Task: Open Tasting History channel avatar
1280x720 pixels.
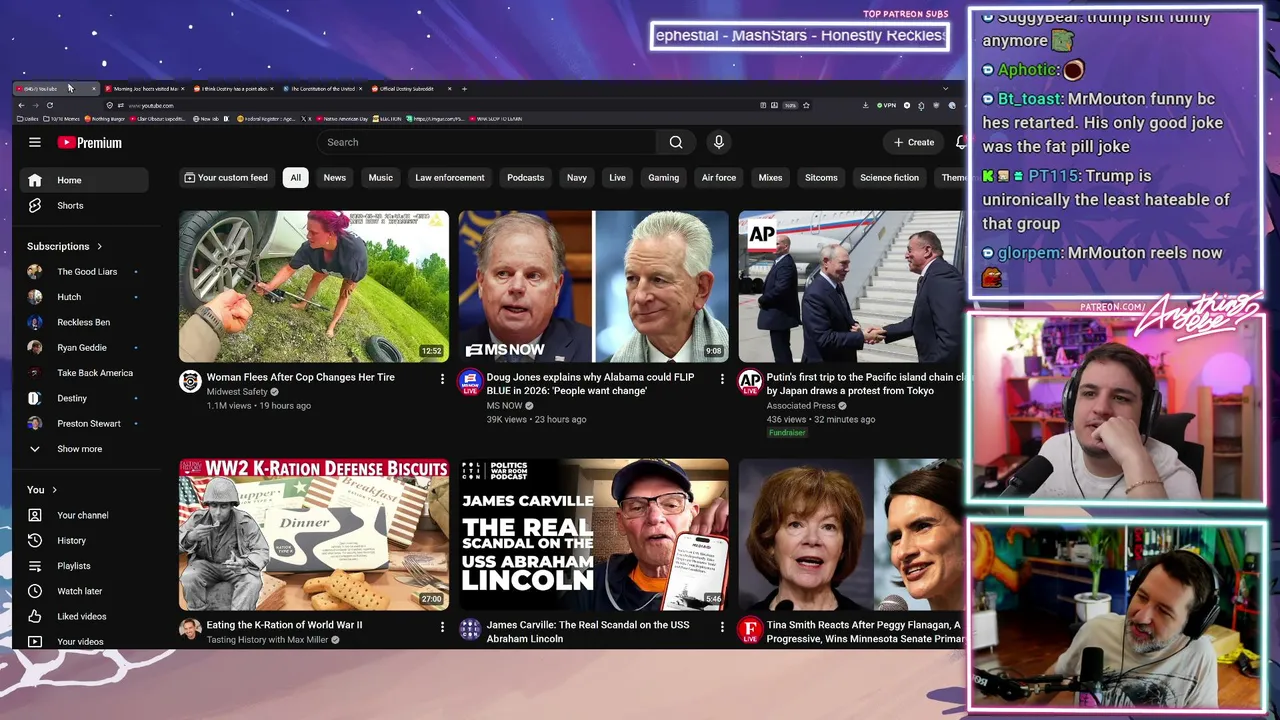Action: (190, 629)
